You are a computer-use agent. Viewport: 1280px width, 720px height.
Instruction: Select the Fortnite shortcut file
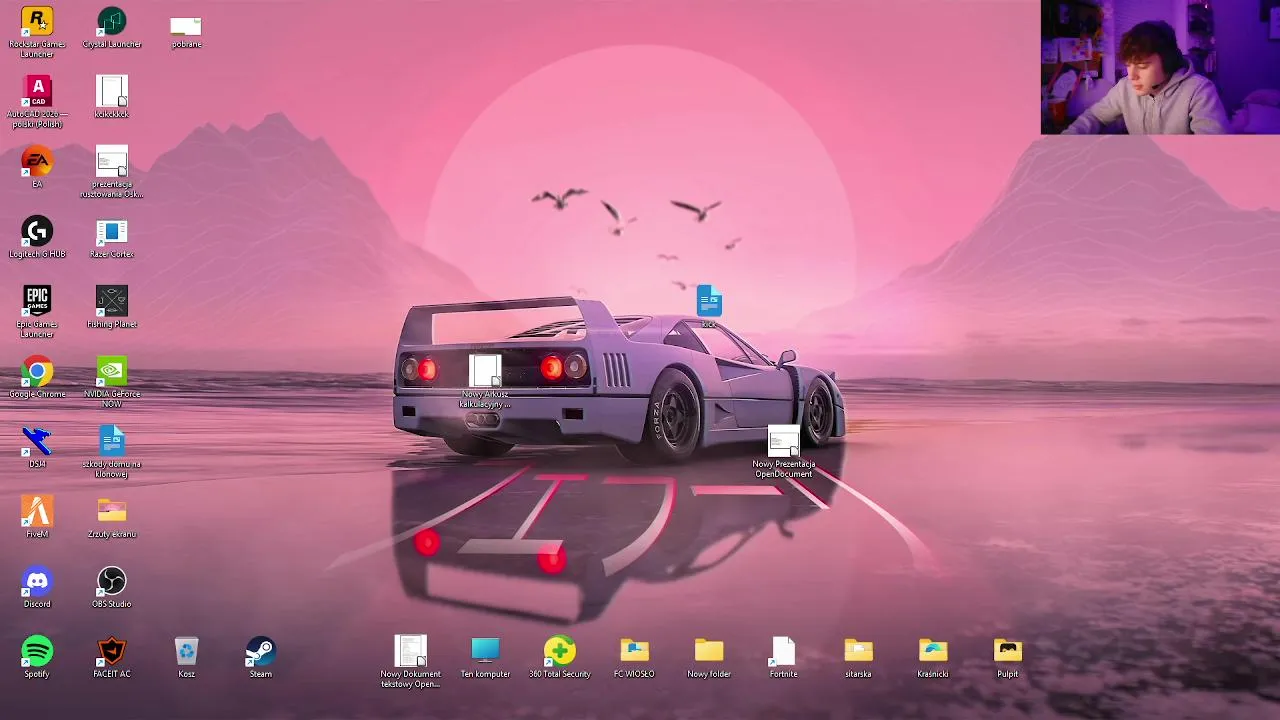783,657
